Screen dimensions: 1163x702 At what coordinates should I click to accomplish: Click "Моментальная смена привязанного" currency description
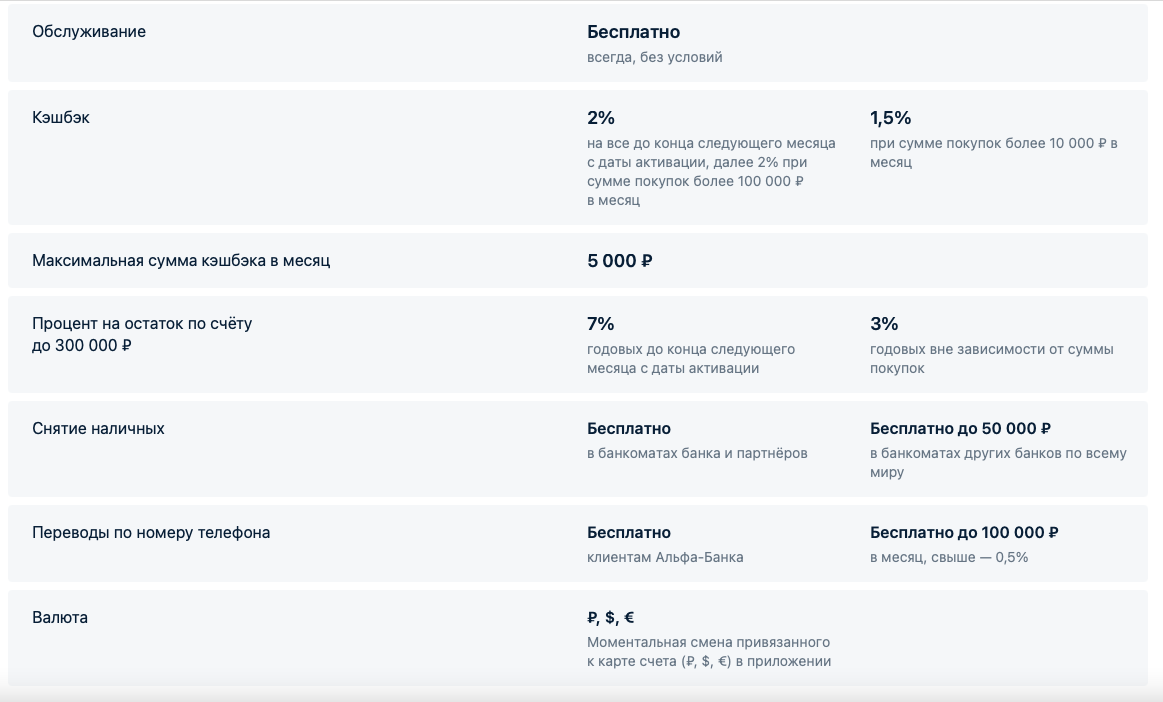tap(708, 642)
